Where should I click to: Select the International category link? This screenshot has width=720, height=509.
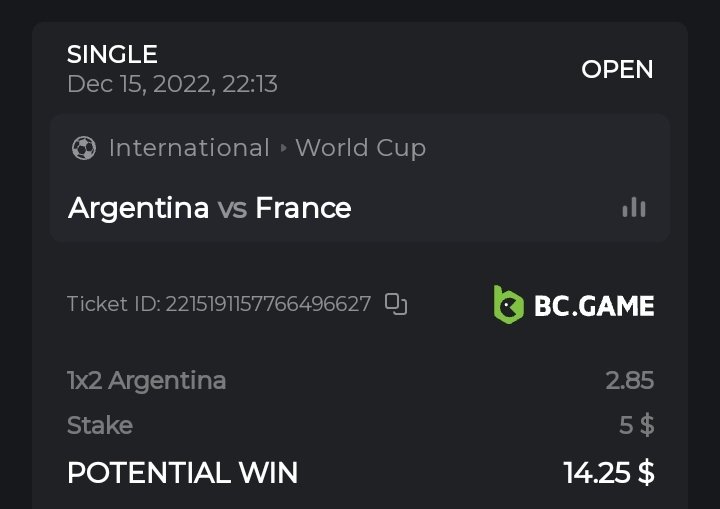[189, 148]
